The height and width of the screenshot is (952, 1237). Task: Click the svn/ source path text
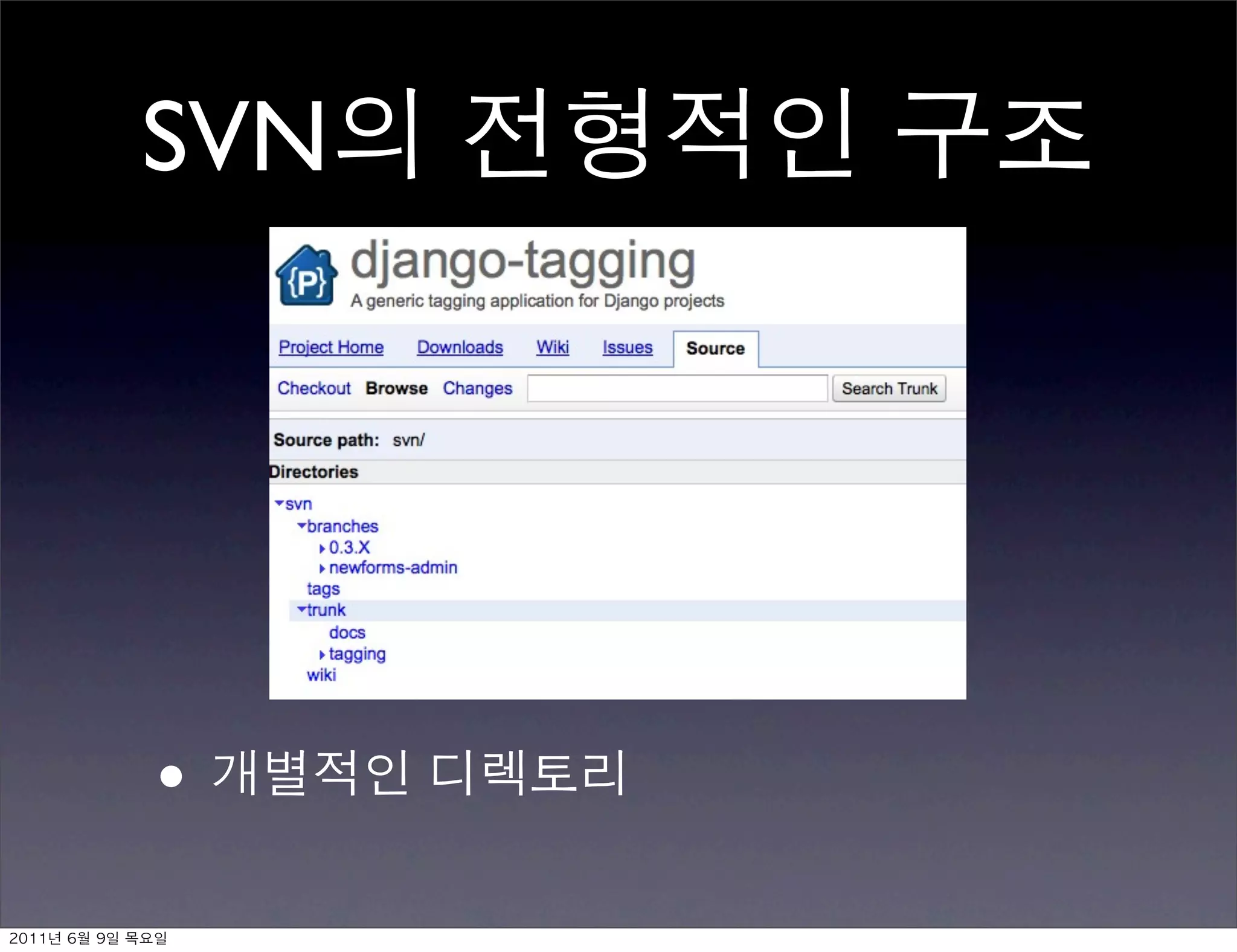point(408,440)
